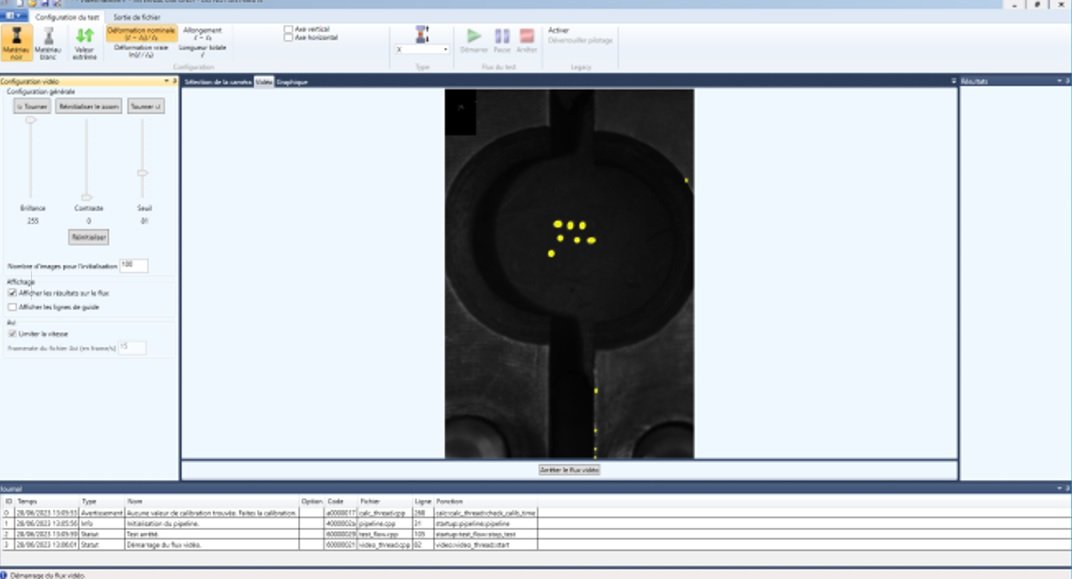Adjust the Seuil slider handle
The image size is (1072, 579).
coord(142,173)
